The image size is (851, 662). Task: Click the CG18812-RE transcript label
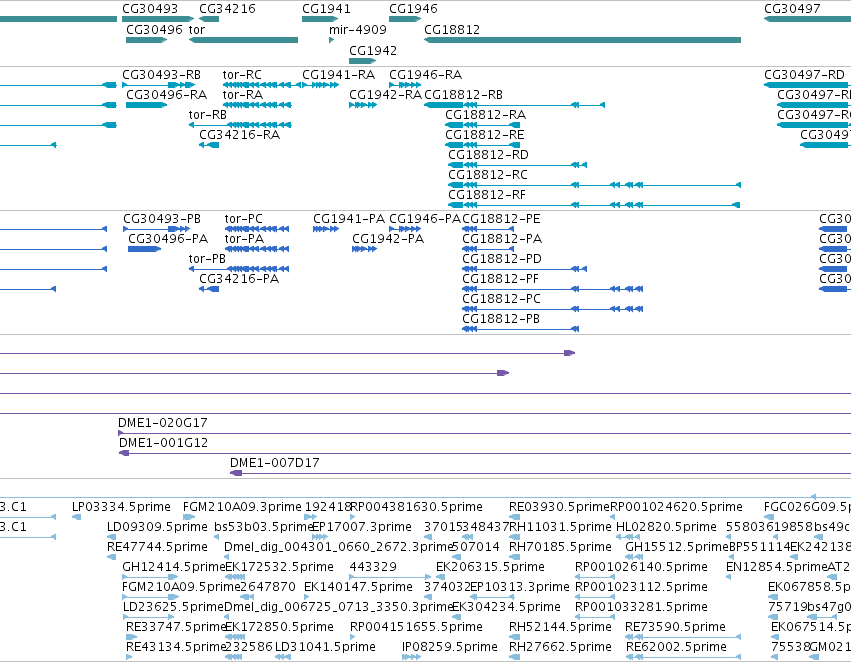485,135
